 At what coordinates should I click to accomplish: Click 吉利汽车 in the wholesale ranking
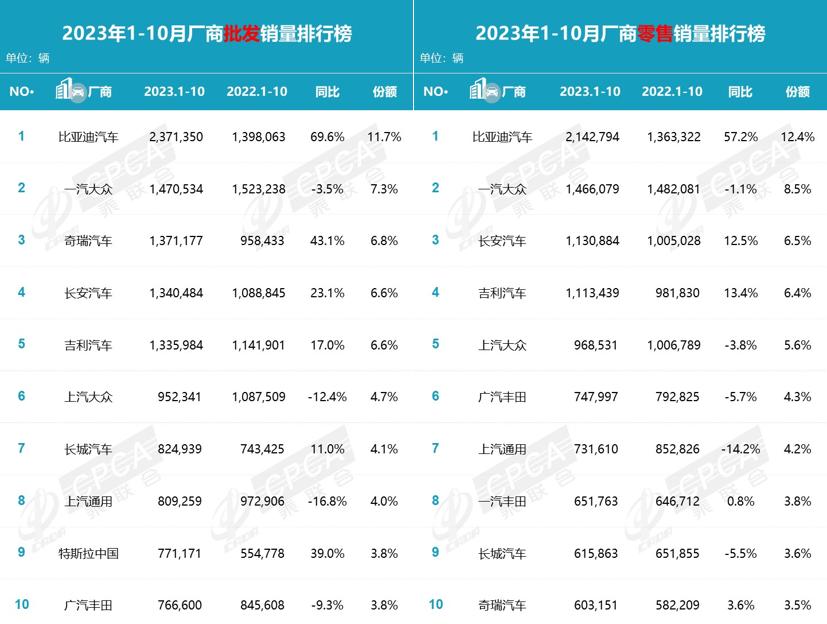[x=88, y=345]
